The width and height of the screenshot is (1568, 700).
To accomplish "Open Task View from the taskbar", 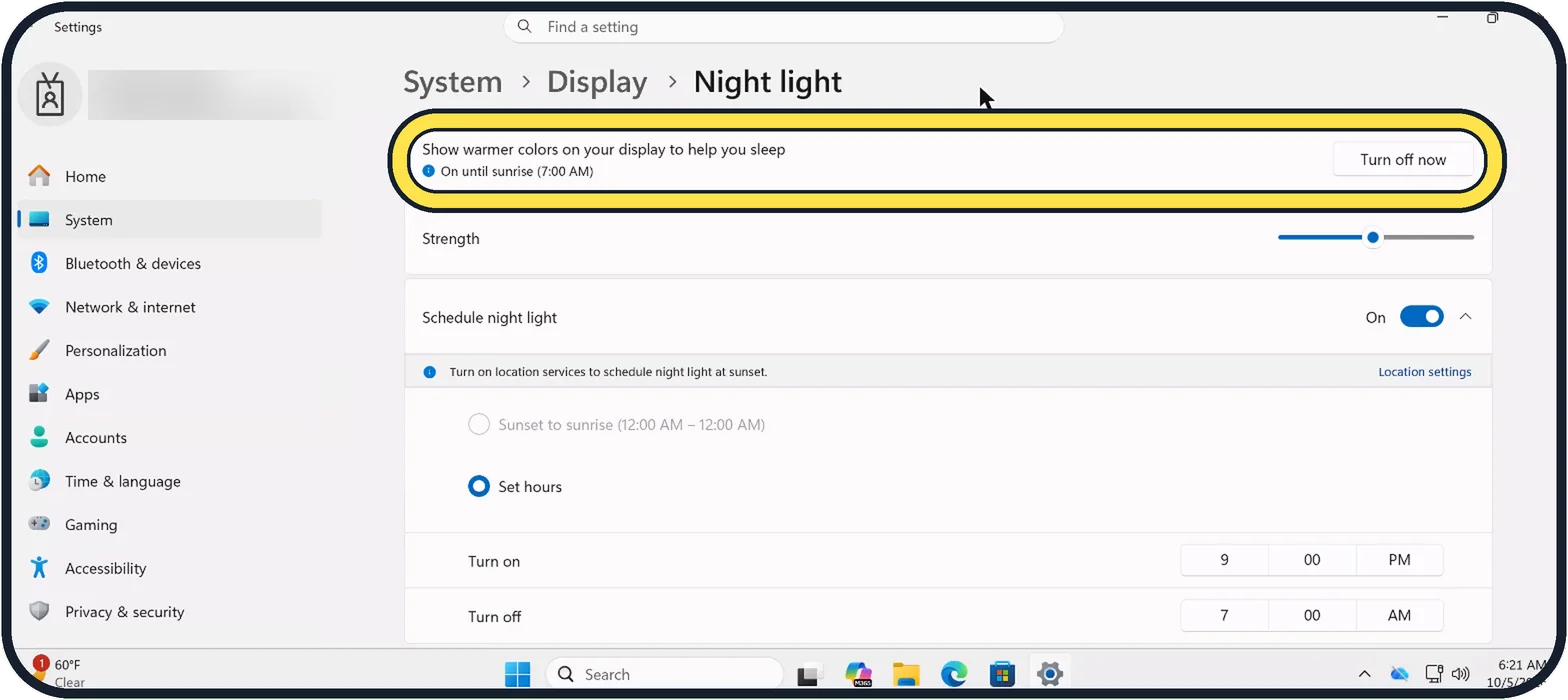I will tap(809, 674).
